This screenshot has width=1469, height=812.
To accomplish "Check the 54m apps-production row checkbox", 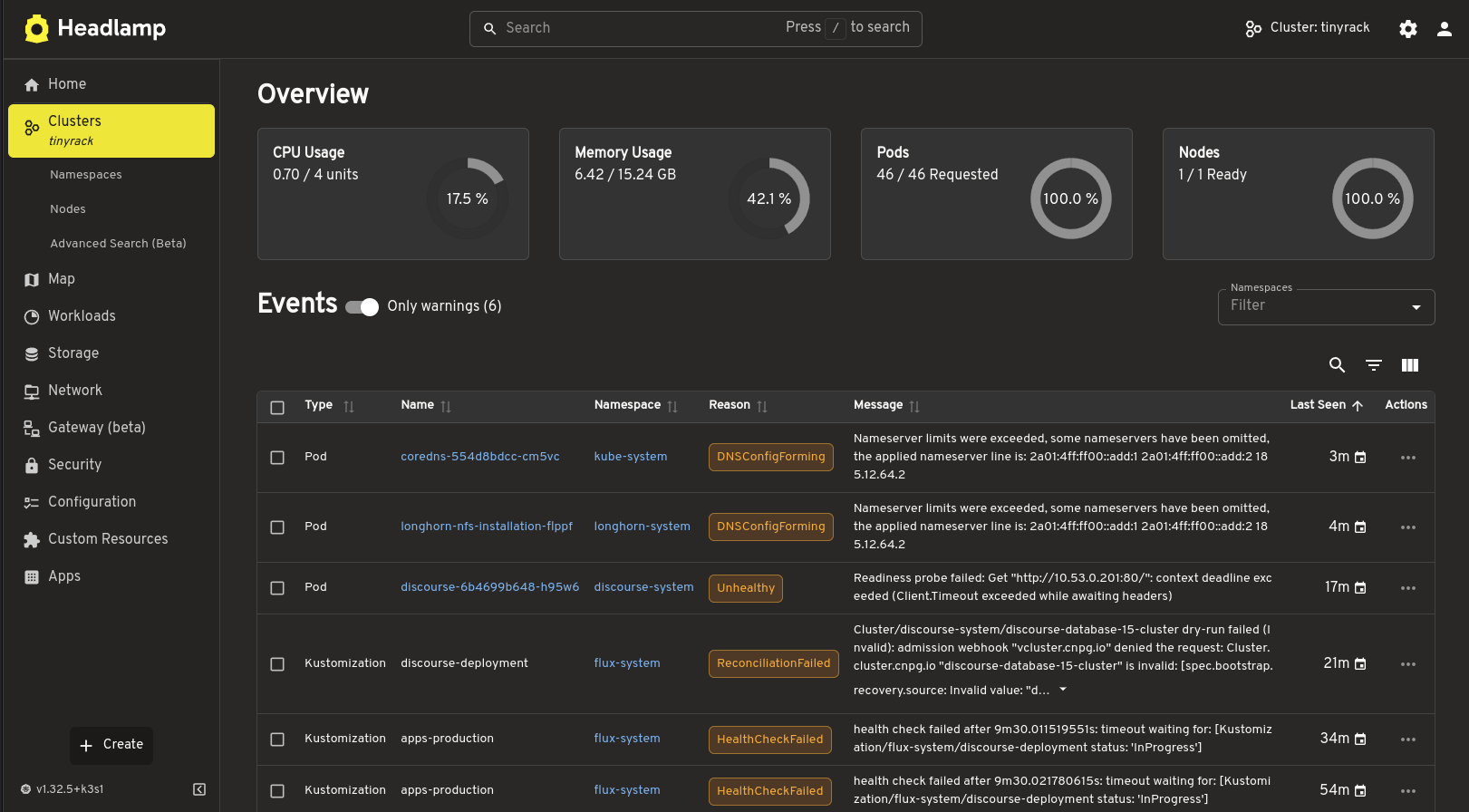I will 277,791.
